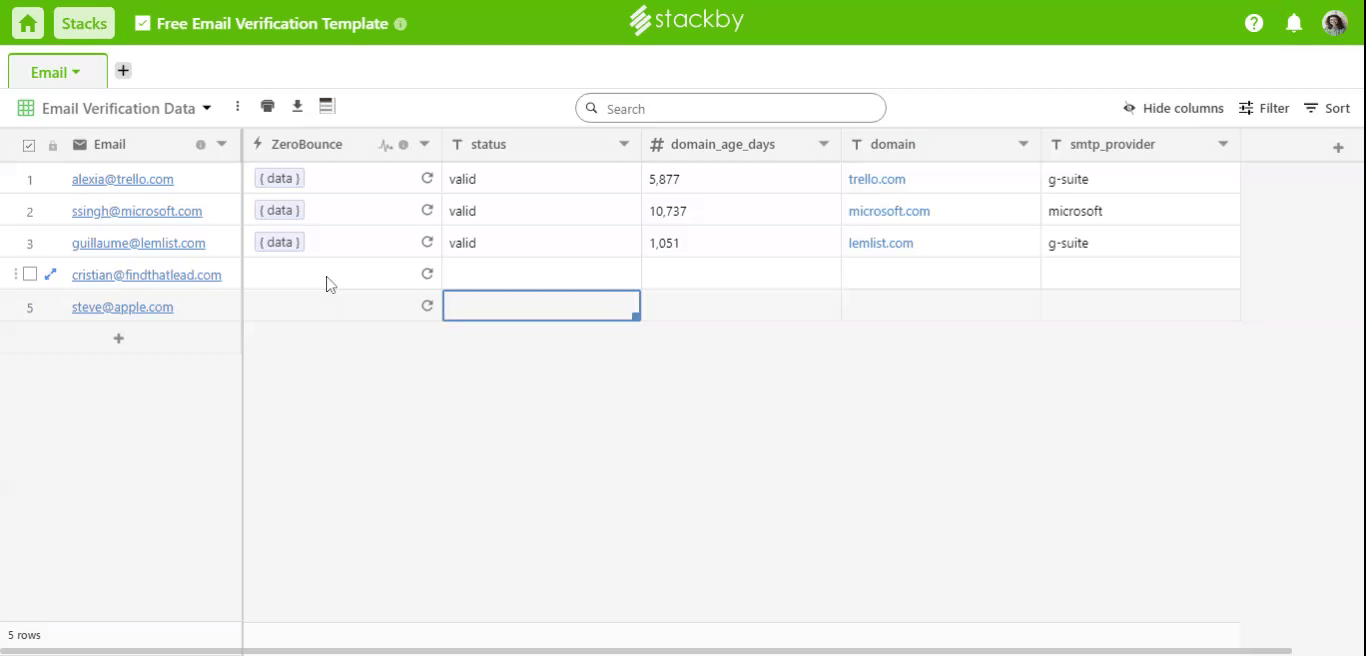Screen dimensions: 1366x656
Task: Select the Email table tab
Action: click(x=56, y=72)
